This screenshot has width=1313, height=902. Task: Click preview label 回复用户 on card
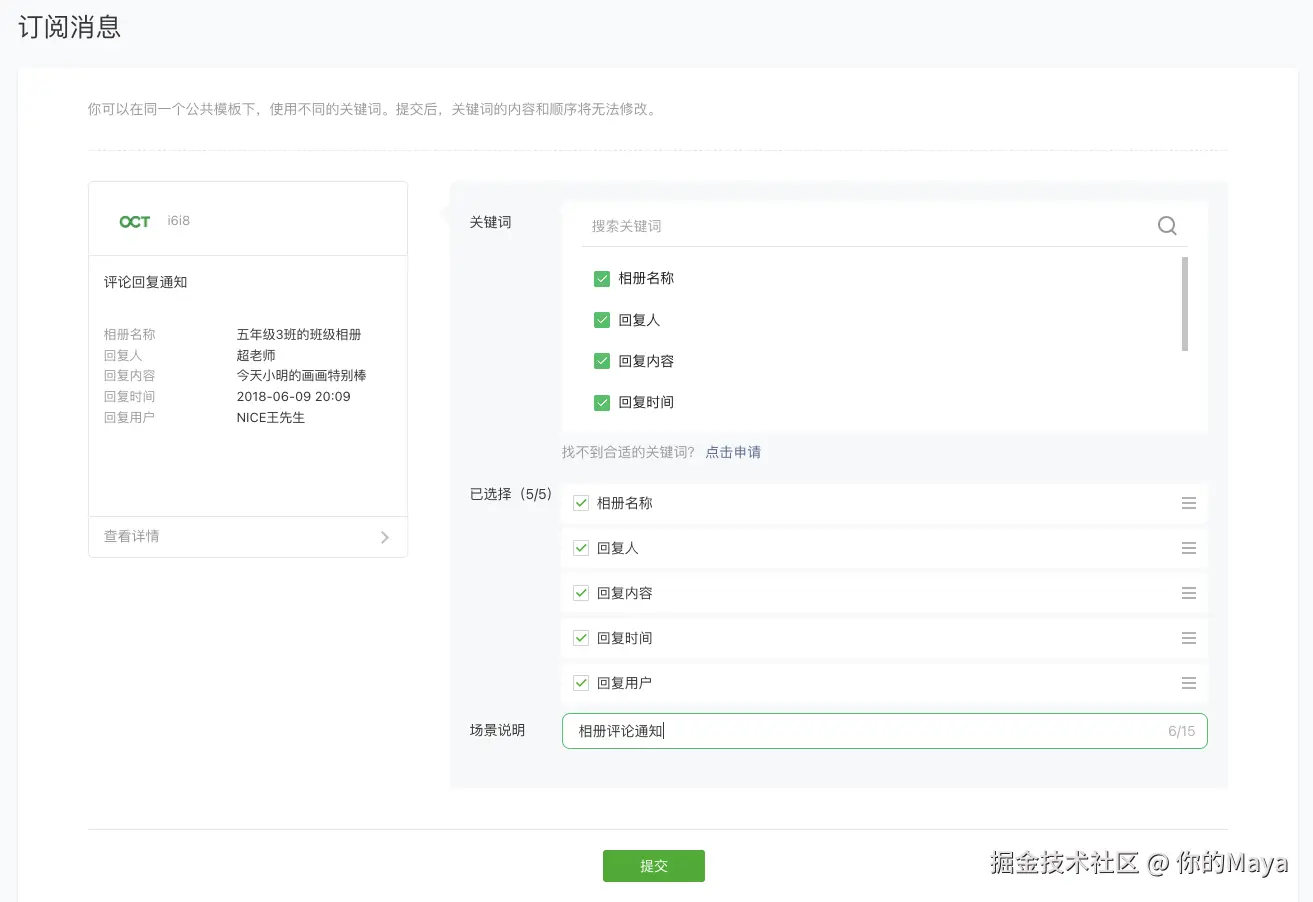pyautogui.click(x=130, y=417)
